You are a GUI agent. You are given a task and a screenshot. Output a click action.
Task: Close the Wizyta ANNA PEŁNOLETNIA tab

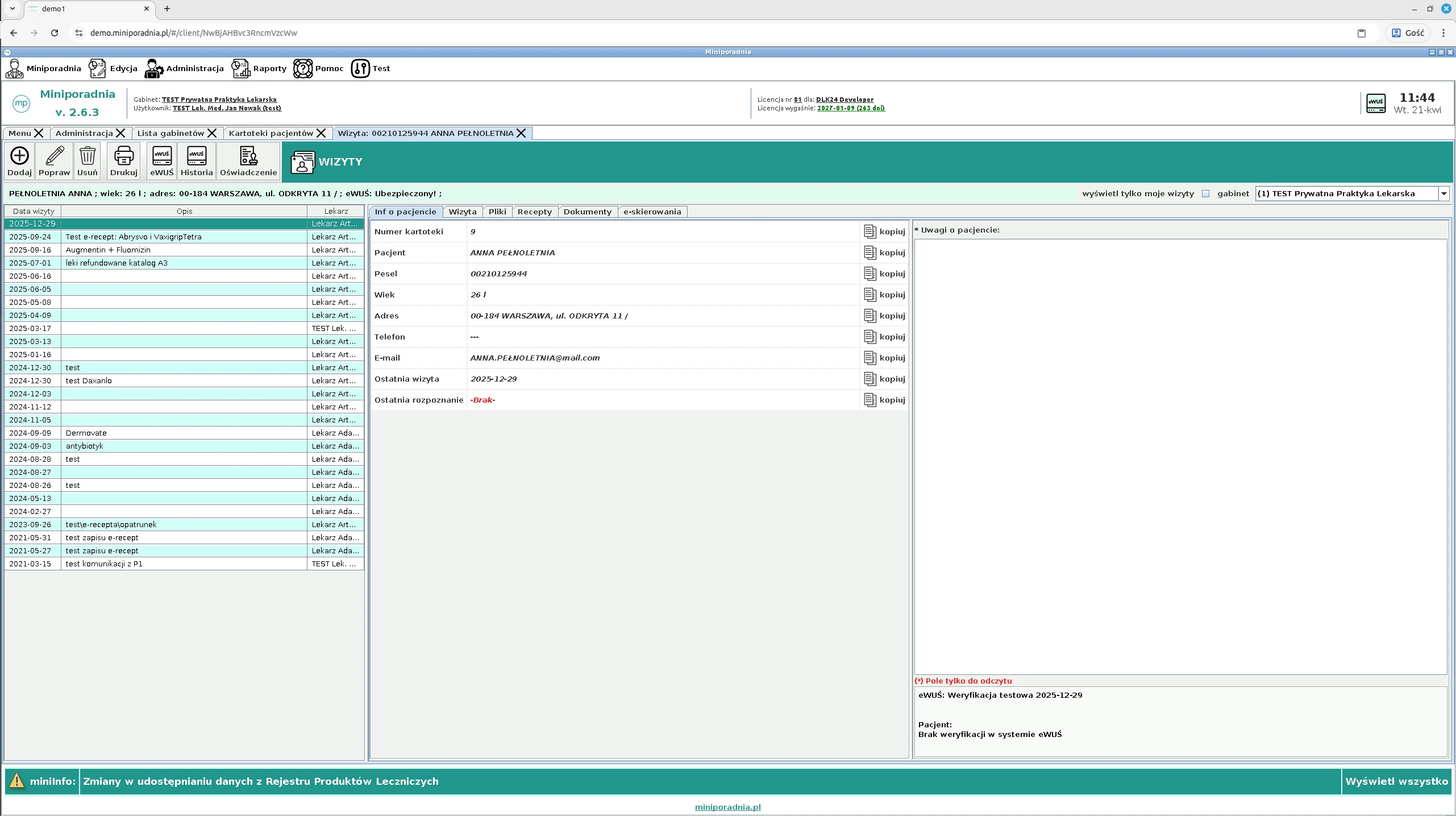(521, 133)
